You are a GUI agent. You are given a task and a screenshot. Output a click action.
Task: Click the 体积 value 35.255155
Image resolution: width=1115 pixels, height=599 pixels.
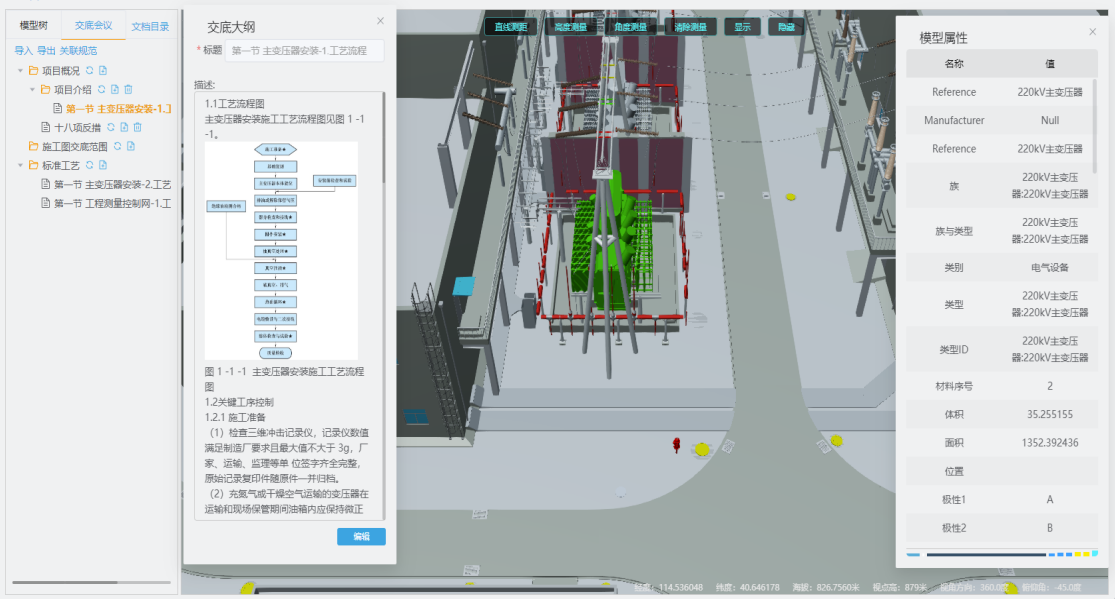(1050, 414)
